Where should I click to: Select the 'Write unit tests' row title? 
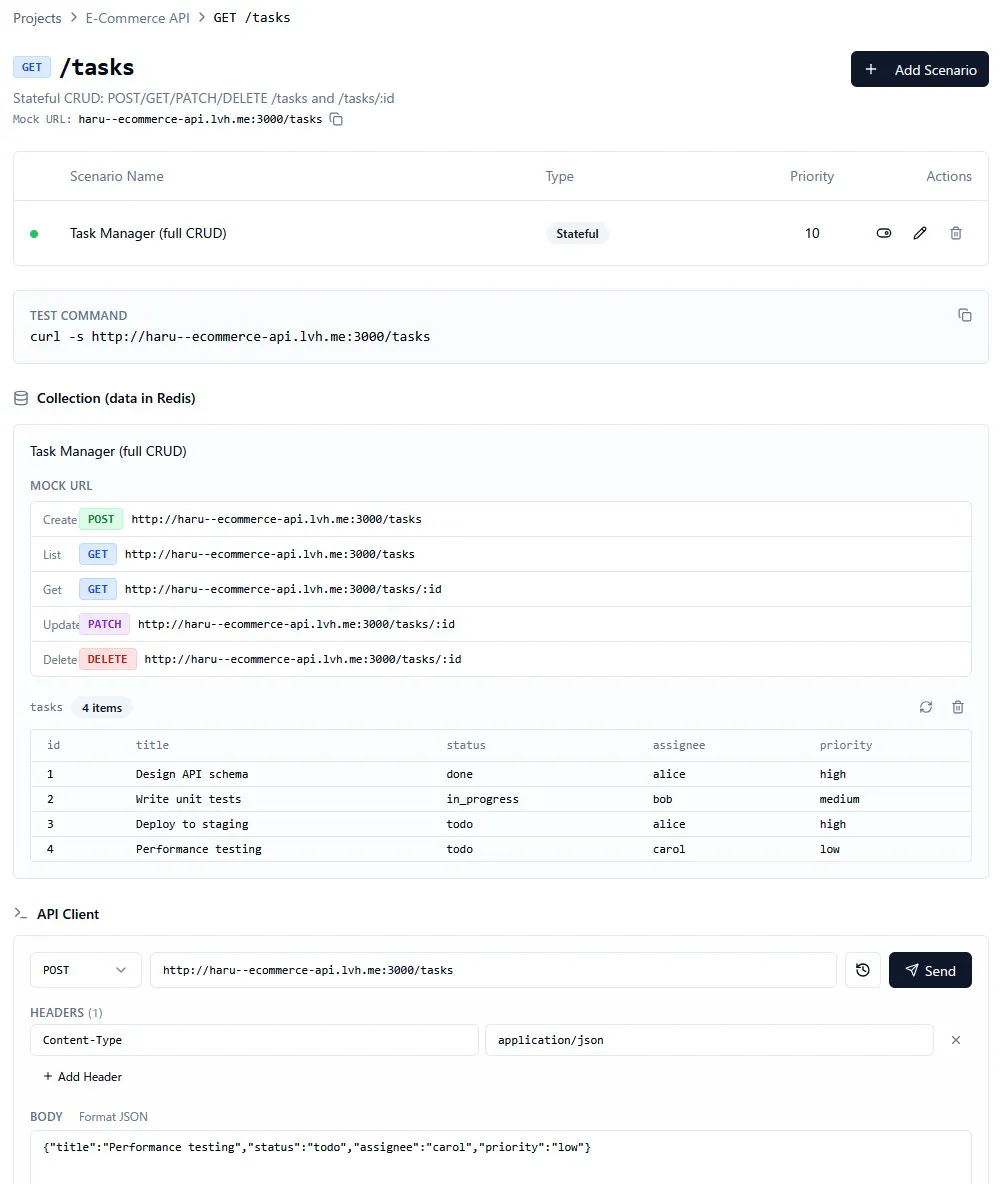tap(188, 799)
